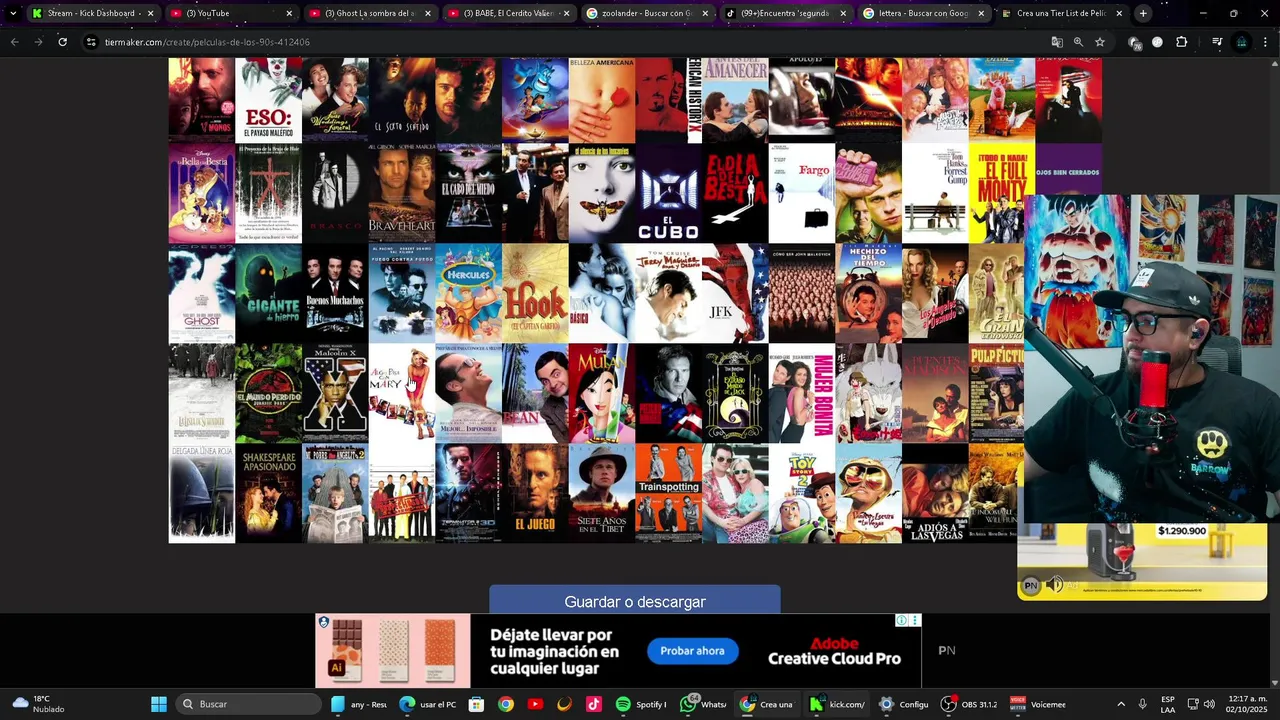
Task: Open Microsoft Store from the taskbar
Action: point(476,704)
